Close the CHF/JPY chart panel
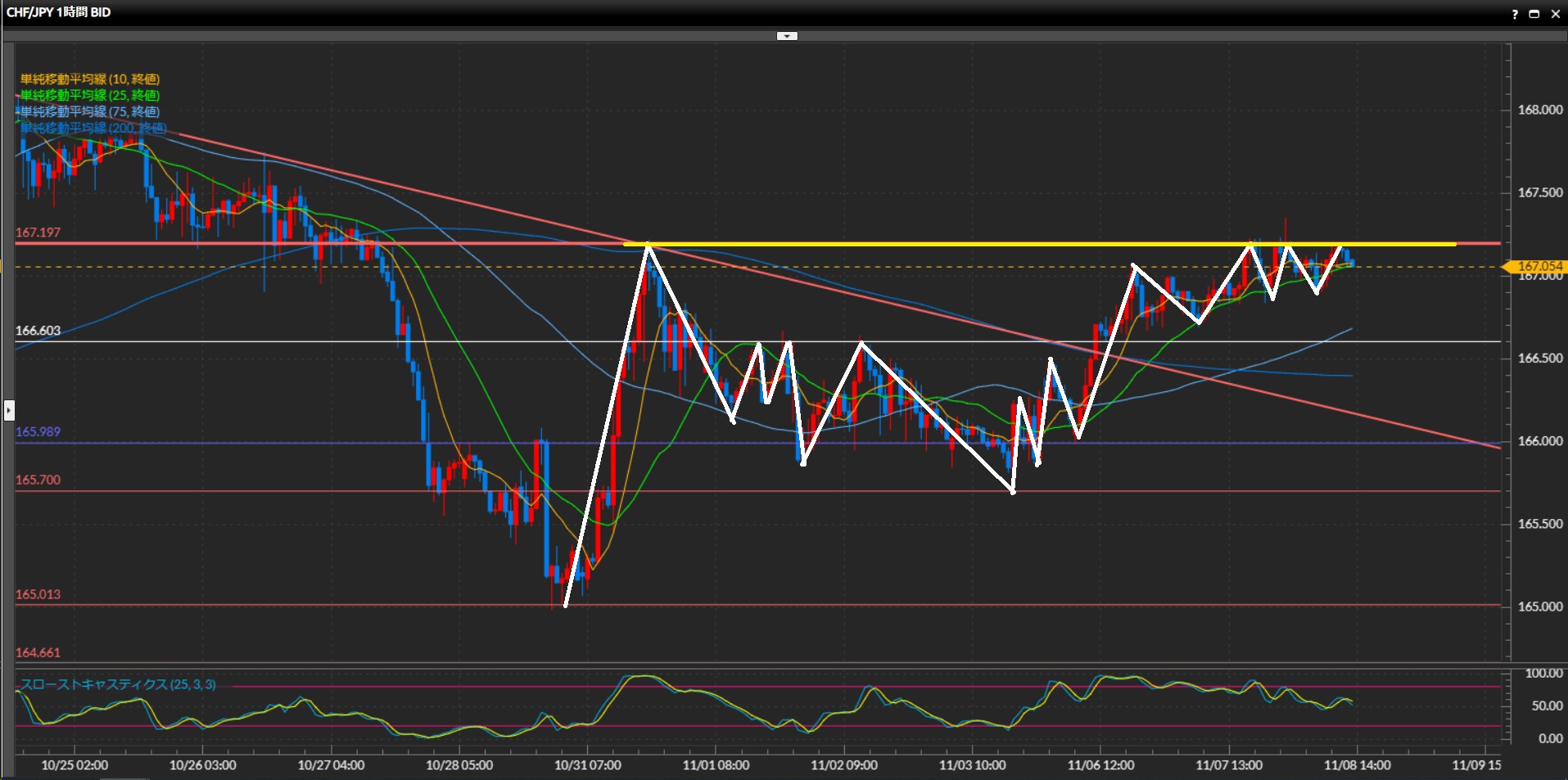1568x780 pixels. (x=1555, y=14)
